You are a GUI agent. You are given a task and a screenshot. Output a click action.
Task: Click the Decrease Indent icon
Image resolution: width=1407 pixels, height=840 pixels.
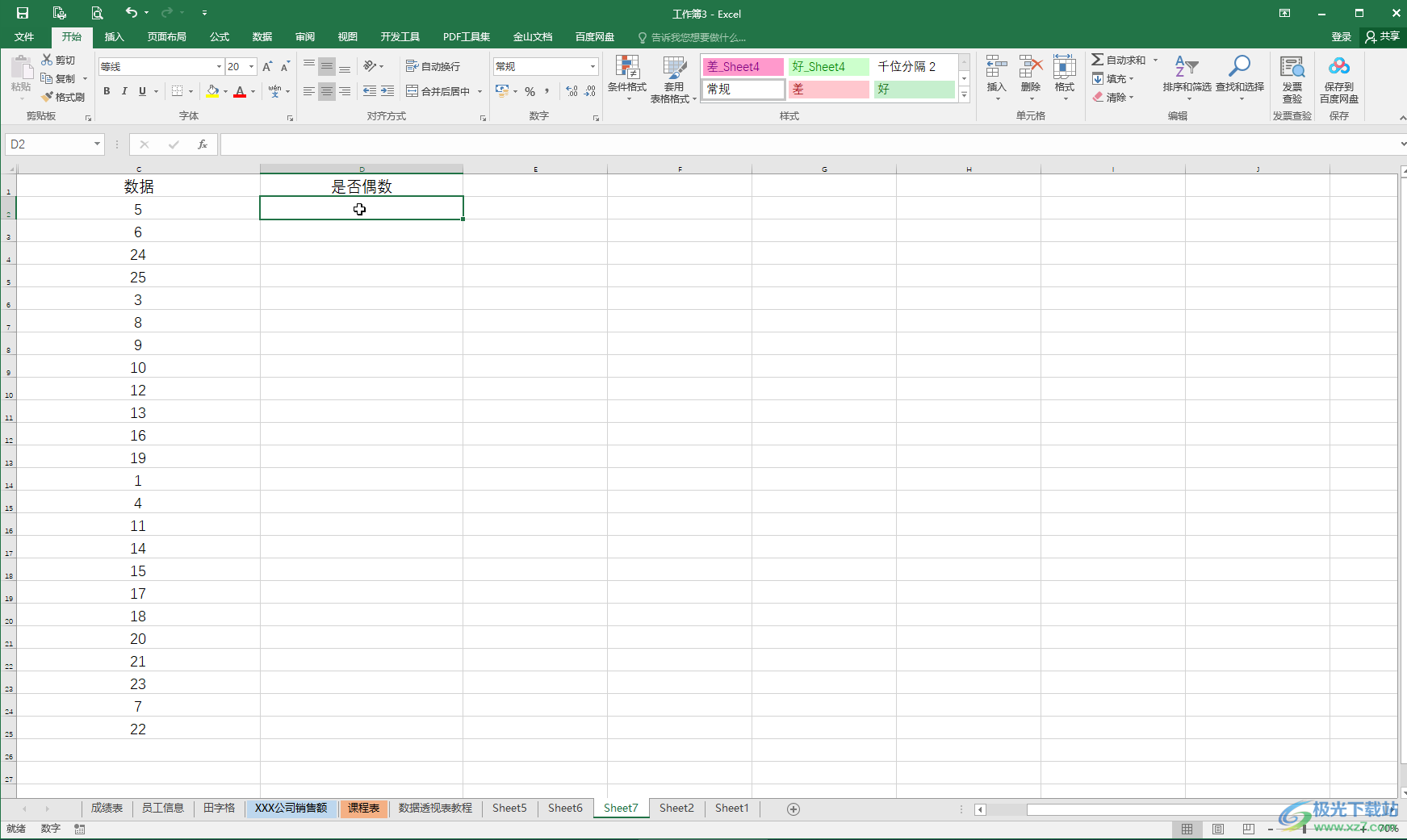[x=370, y=91]
